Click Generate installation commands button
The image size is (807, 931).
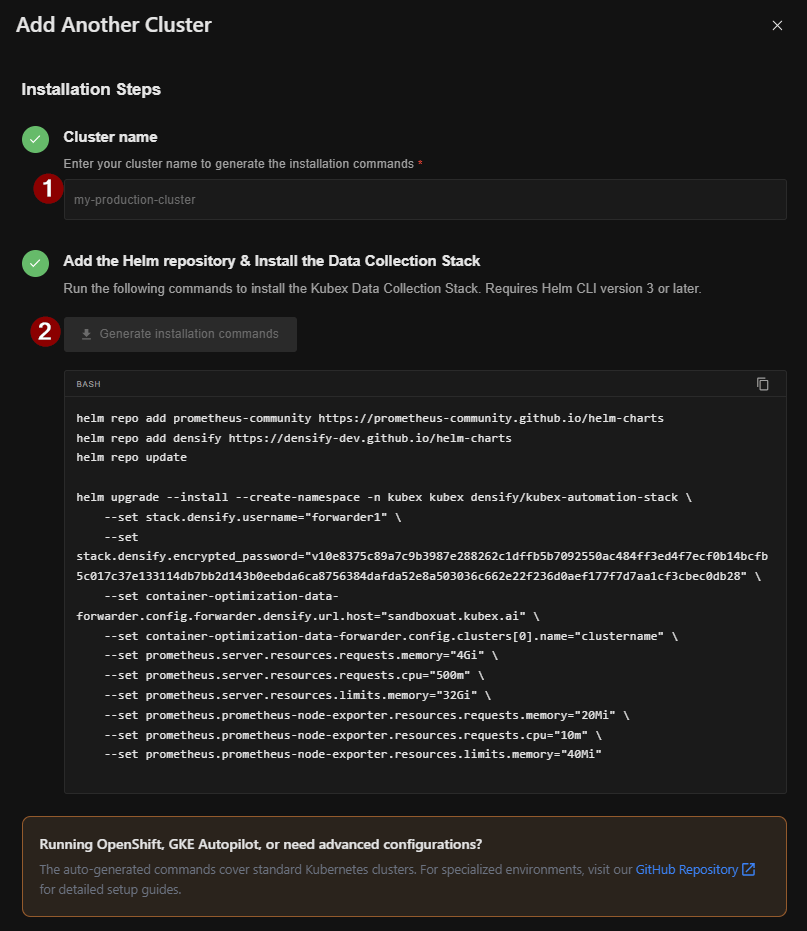click(x=181, y=334)
